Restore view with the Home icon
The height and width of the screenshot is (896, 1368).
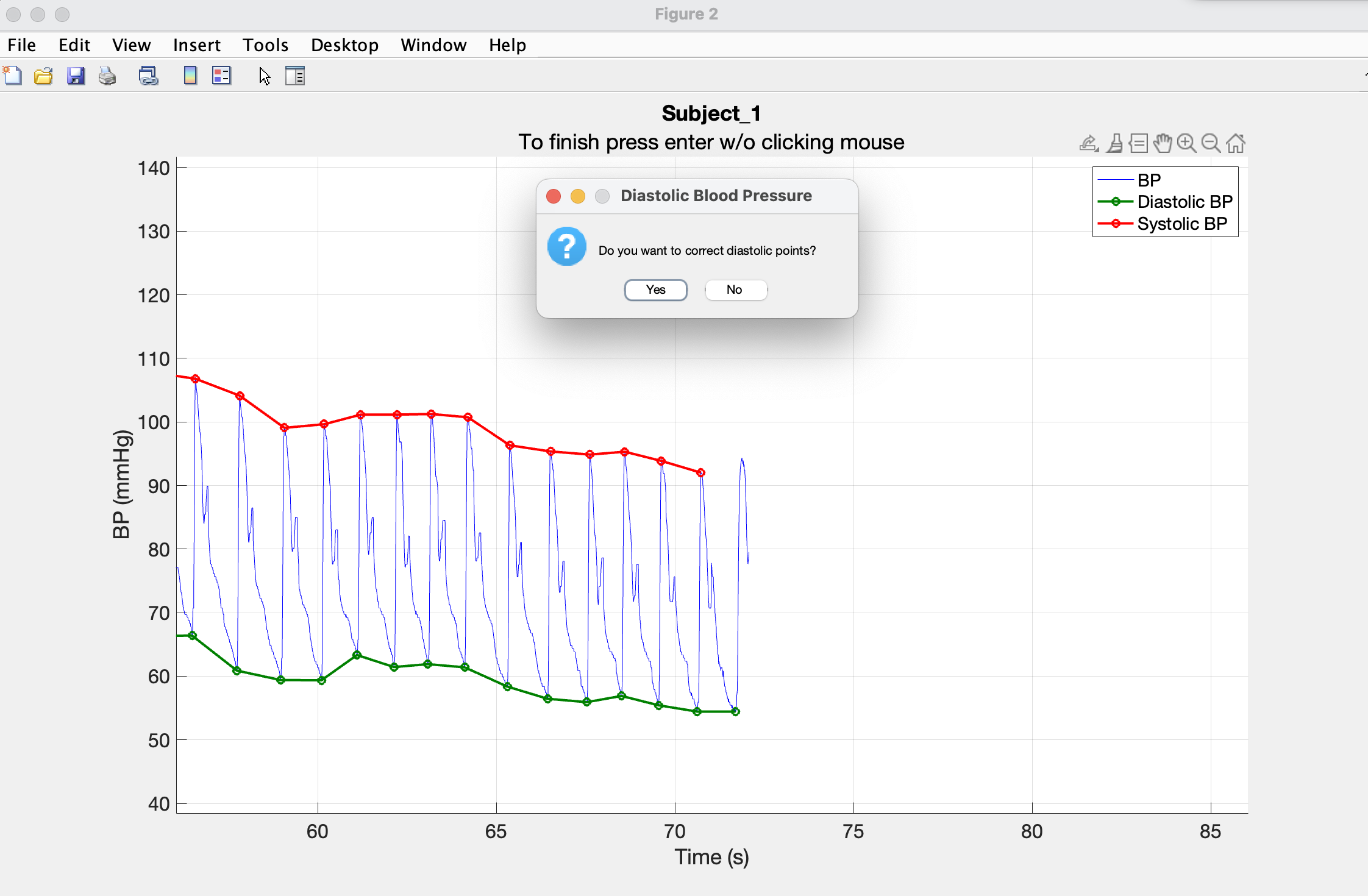1236,144
